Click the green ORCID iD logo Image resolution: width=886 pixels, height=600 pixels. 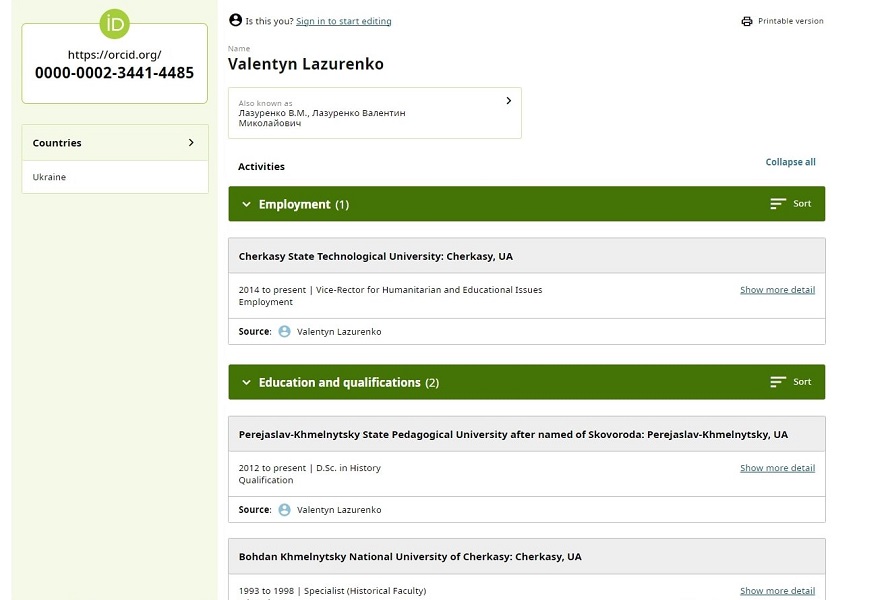coord(115,24)
